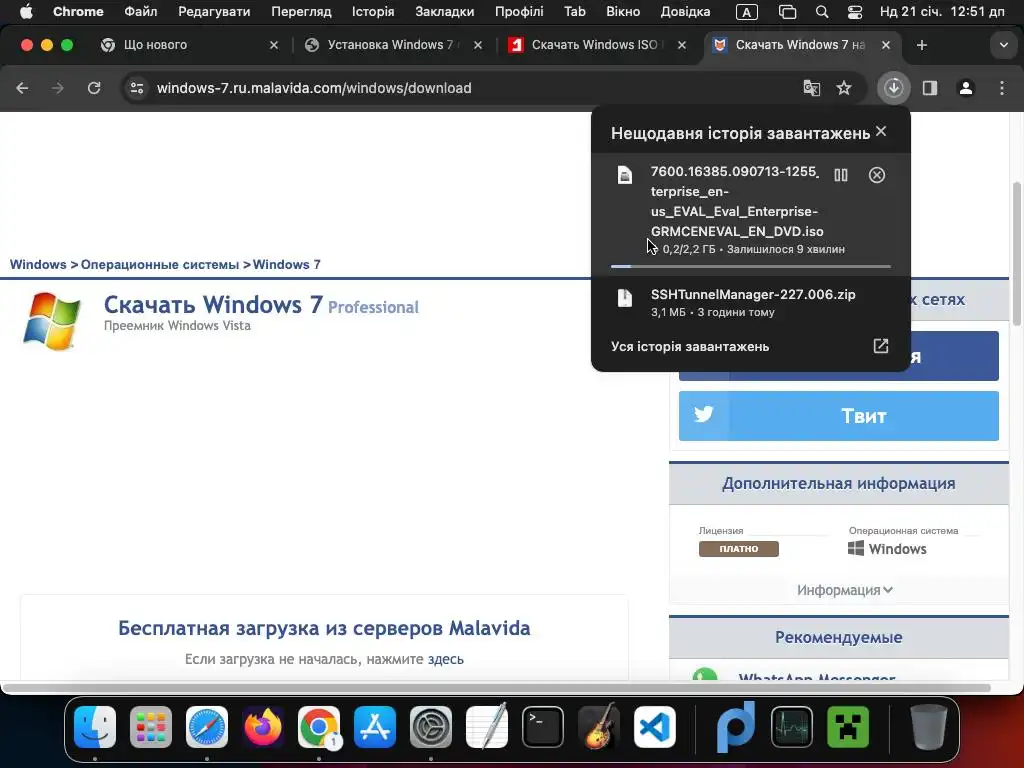Open full download history external icon

pyautogui.click(x=881, y=345)
